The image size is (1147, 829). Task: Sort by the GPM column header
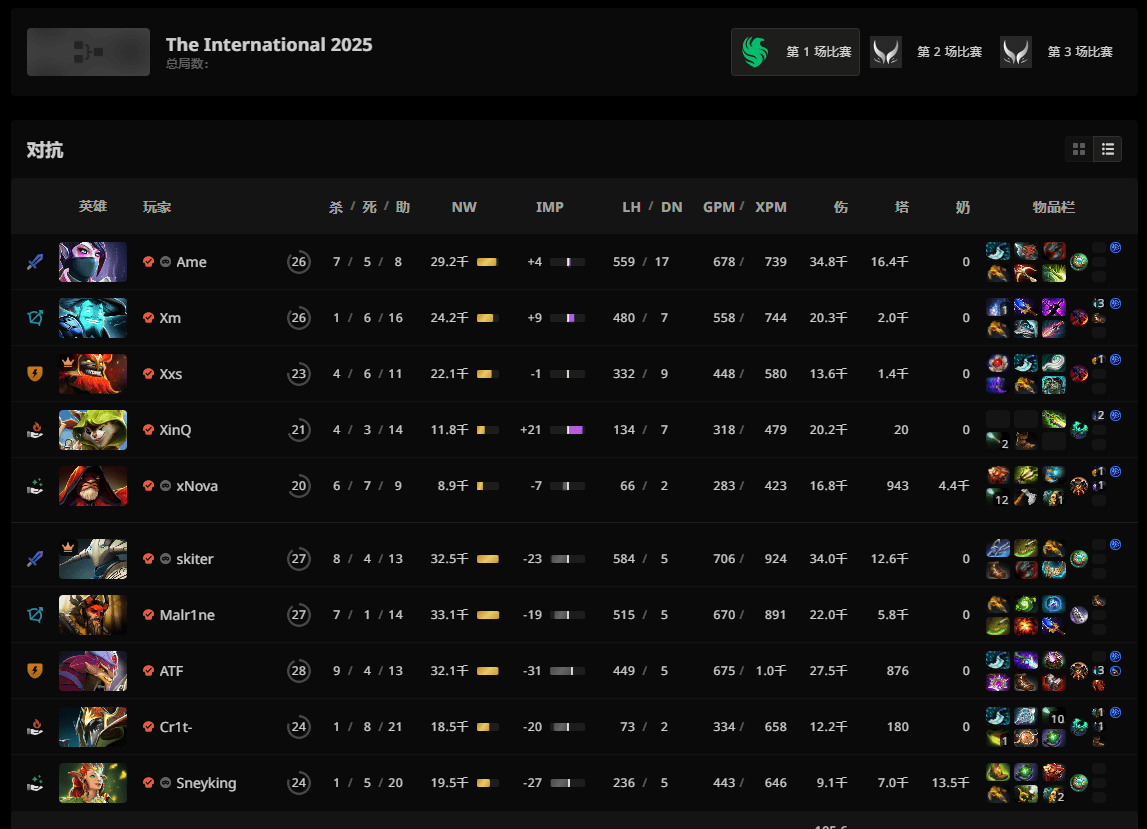pos(718,207)
